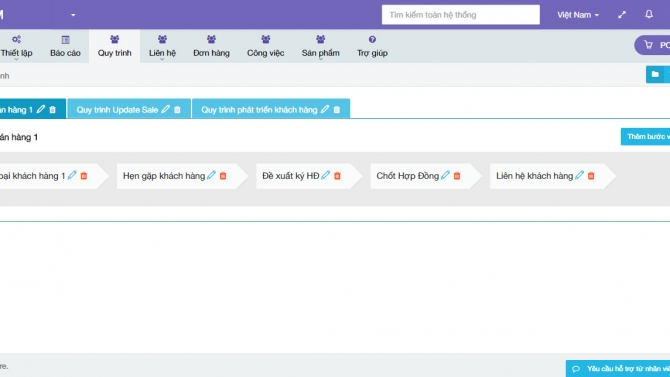Open the top-left header dropdown arrow
Image resolution: width=670 pixels, height=377 pixels.
point(73,15)
